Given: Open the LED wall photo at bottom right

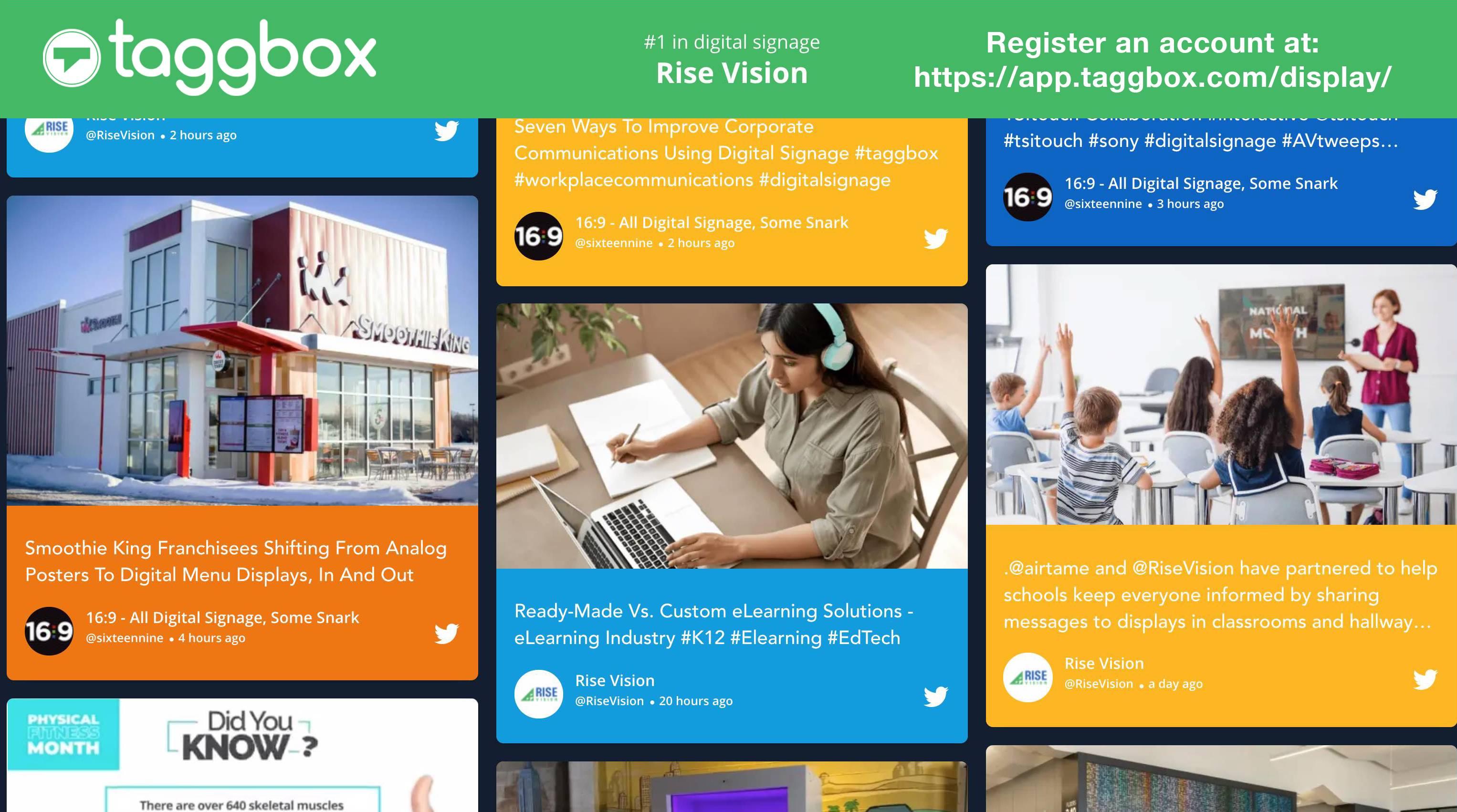Looking at the screenshot, I should coord(1221,779).
